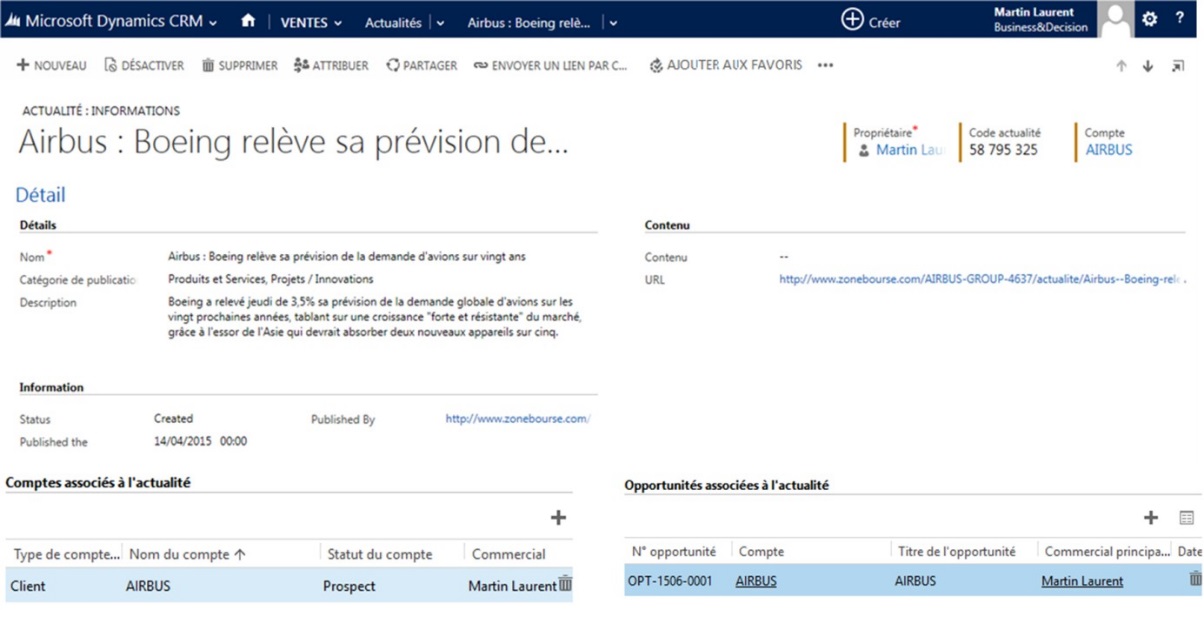
Task: Delete the AIRBUS Client account row
Action: [565, 584]
